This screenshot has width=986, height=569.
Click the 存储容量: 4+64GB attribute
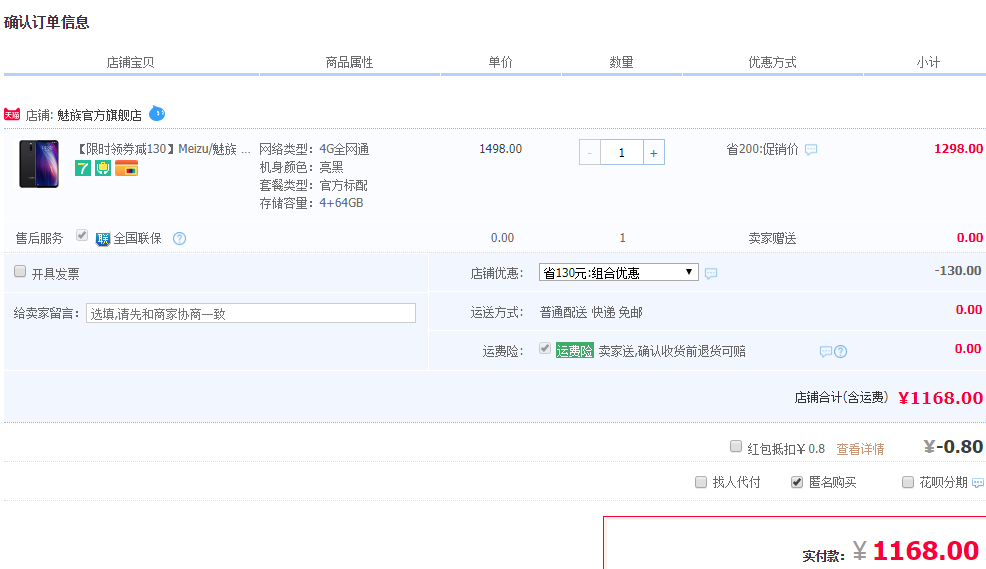[311, 203]
